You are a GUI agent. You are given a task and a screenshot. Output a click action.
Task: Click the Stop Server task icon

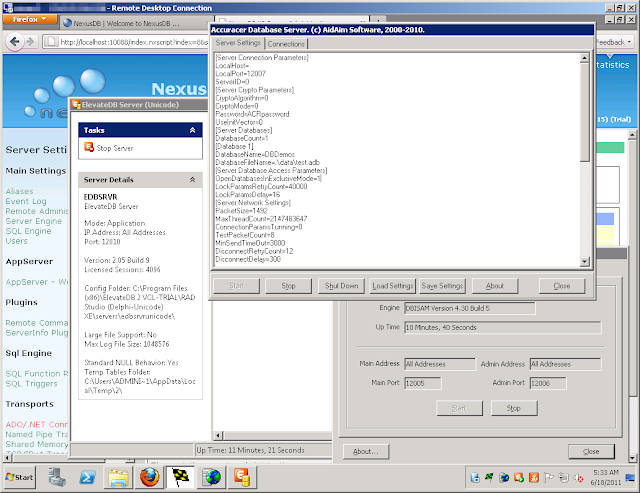pos(89,147)
